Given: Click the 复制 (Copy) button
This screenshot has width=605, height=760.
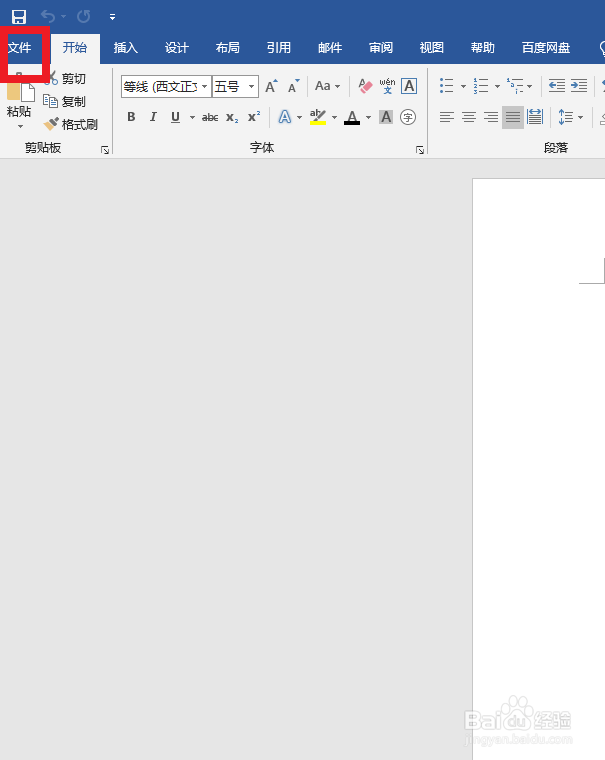Looking at the screenshot, I should point(64,101).
